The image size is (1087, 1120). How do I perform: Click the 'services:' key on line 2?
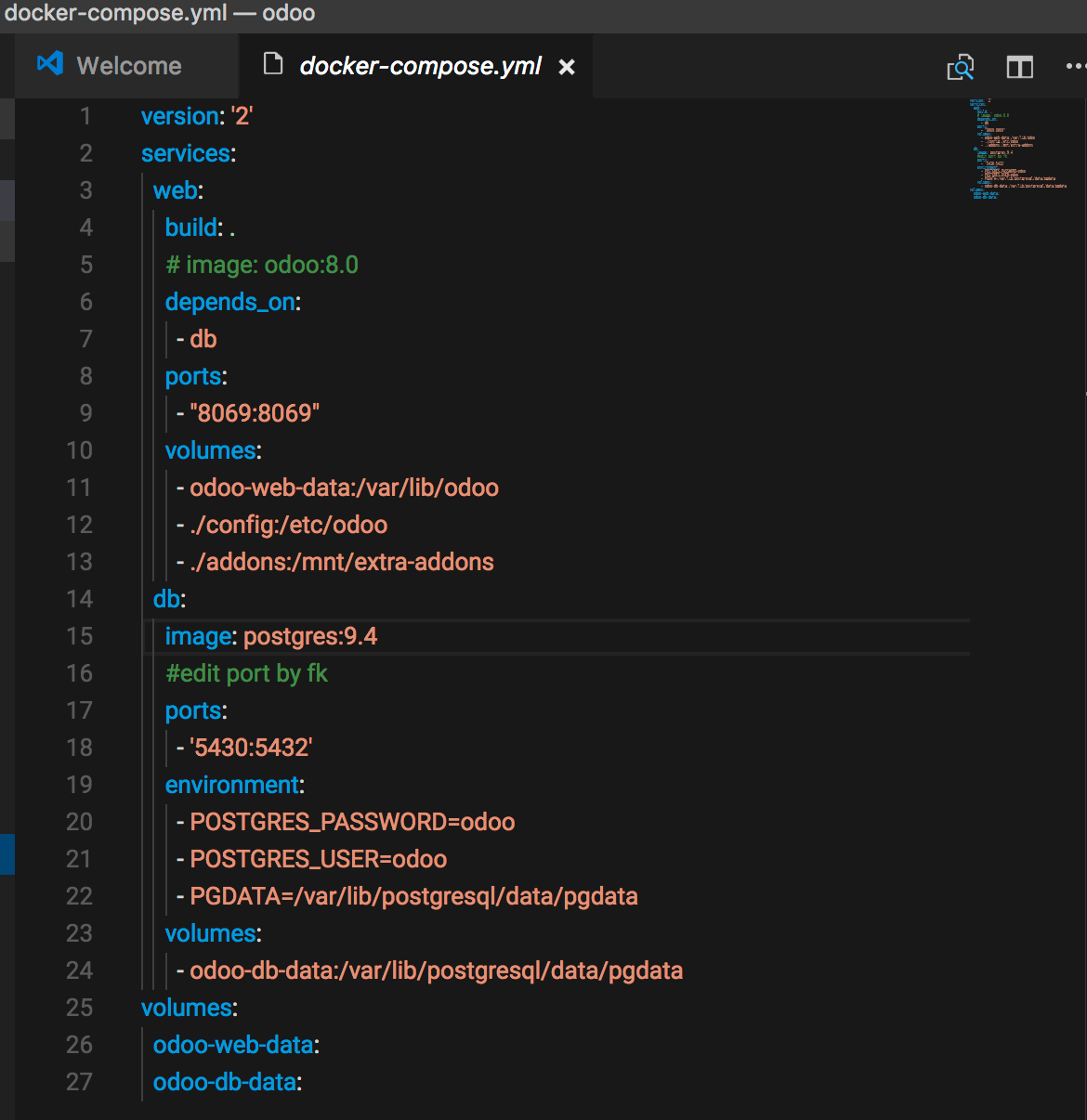[182, 153]
